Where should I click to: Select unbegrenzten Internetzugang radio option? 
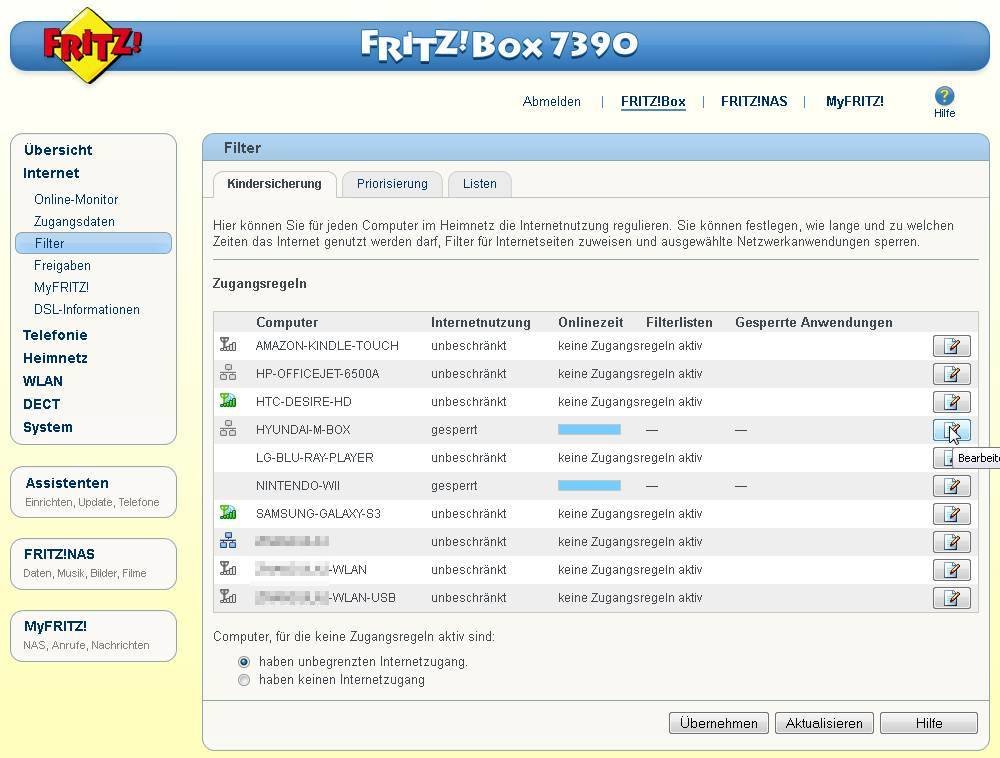[244, 662]
